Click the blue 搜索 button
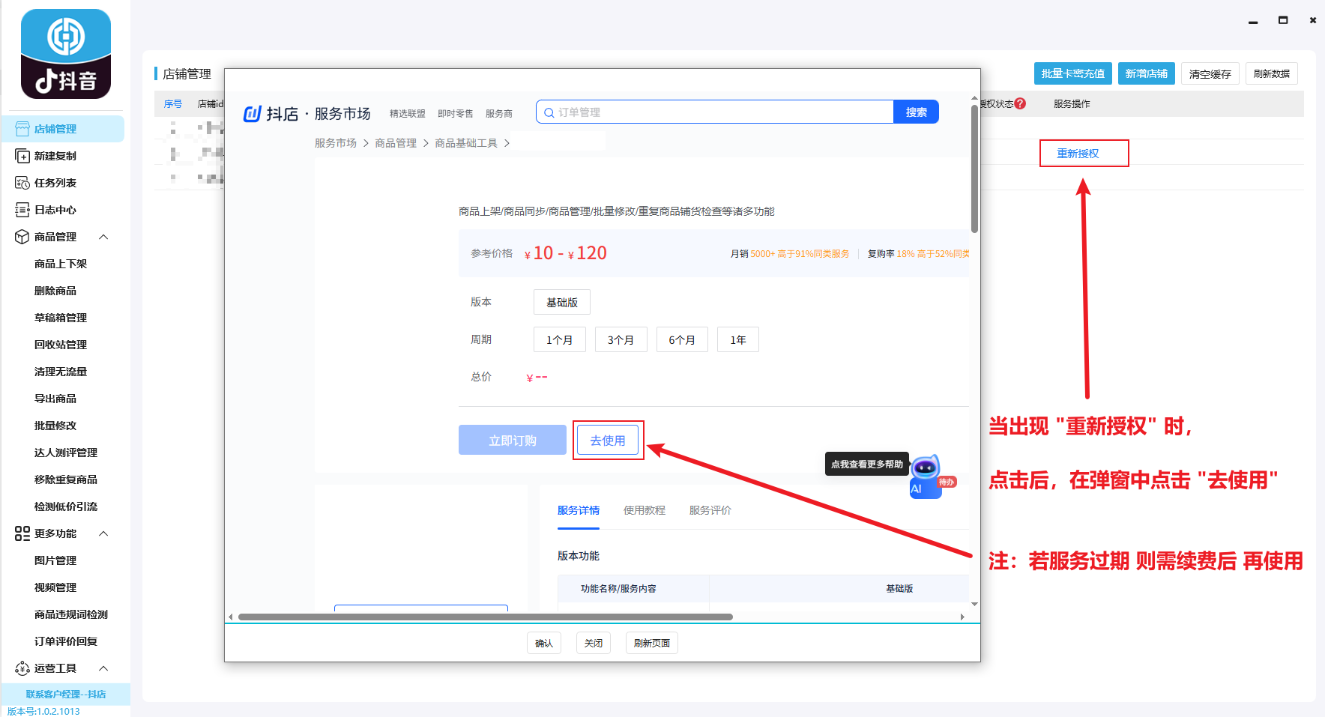 pos(916,112)
